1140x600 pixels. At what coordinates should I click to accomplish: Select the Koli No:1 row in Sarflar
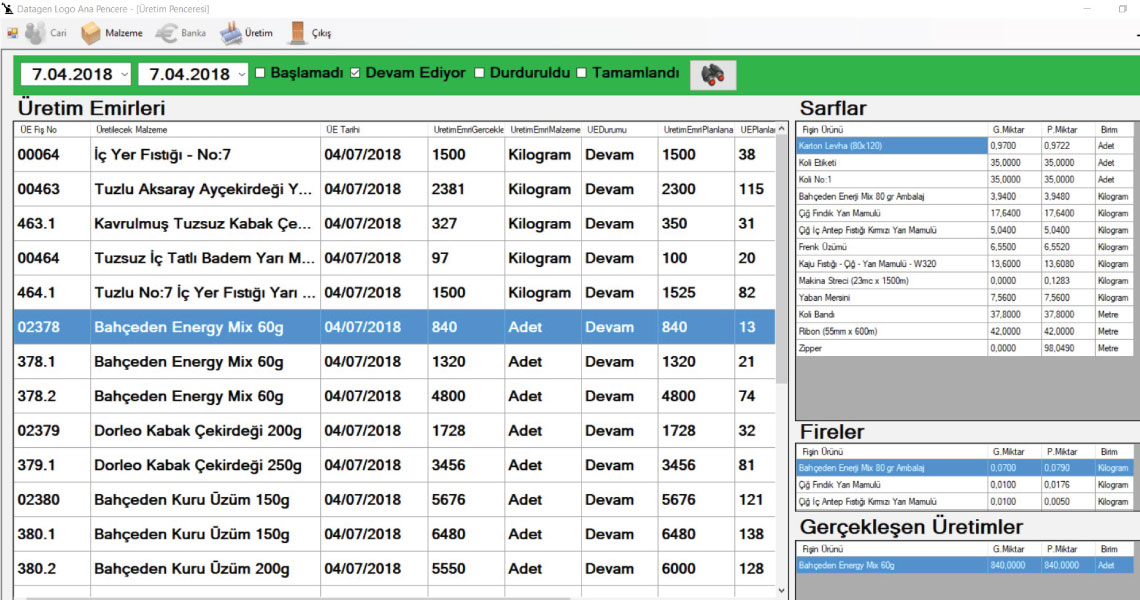pyautogui.click(x=965, y=180)
